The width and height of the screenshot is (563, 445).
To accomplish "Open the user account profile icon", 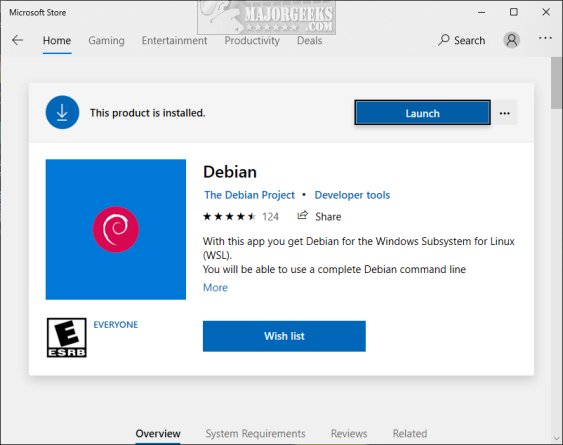I will (x=511, y=40).
